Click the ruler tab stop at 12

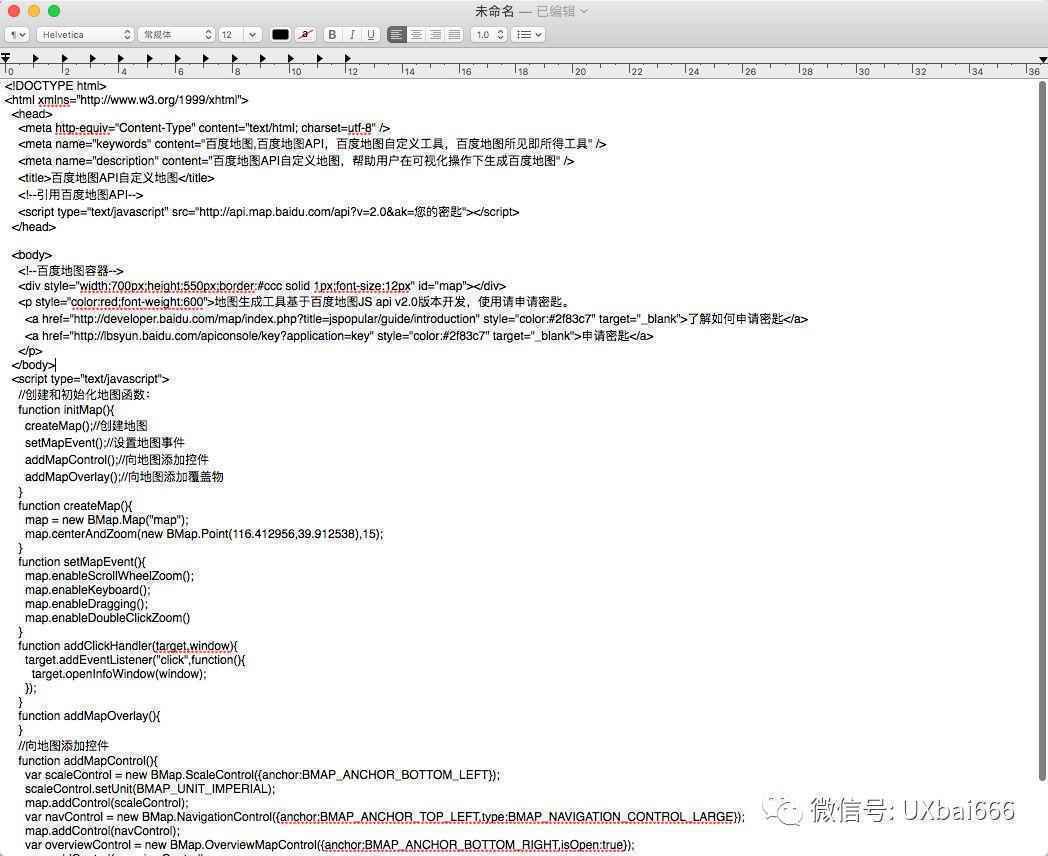click(x=348, y=59)
